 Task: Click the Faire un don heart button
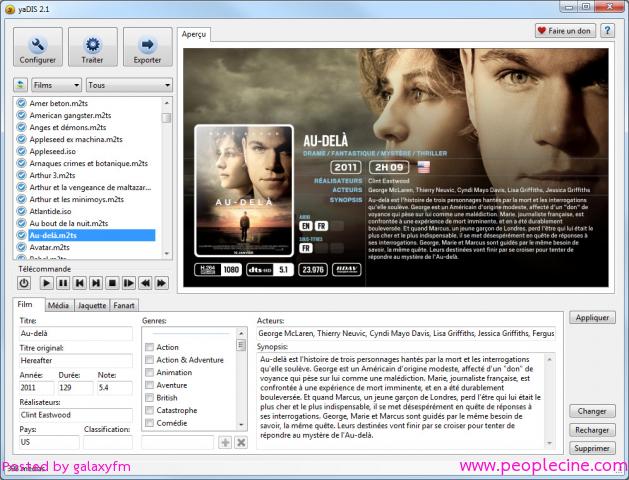point(565,30)
